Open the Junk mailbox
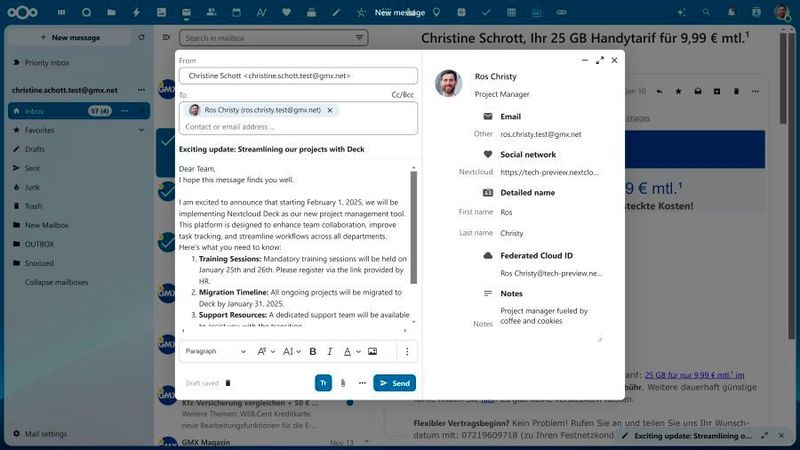 [x=32, y=187]
